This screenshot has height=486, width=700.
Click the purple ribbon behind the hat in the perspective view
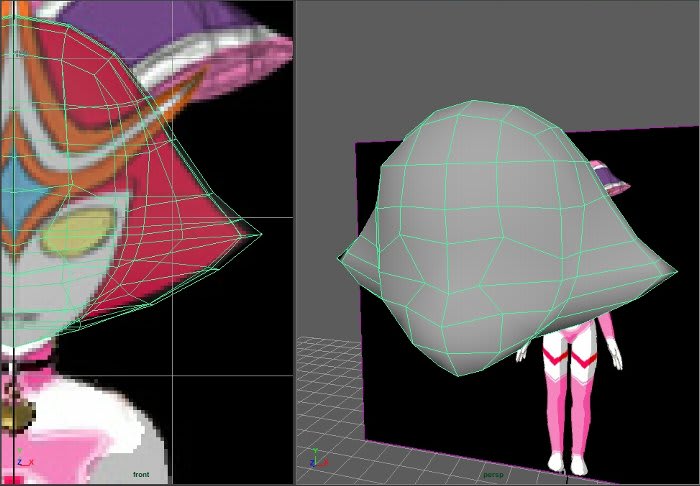(x=610, y=179)
